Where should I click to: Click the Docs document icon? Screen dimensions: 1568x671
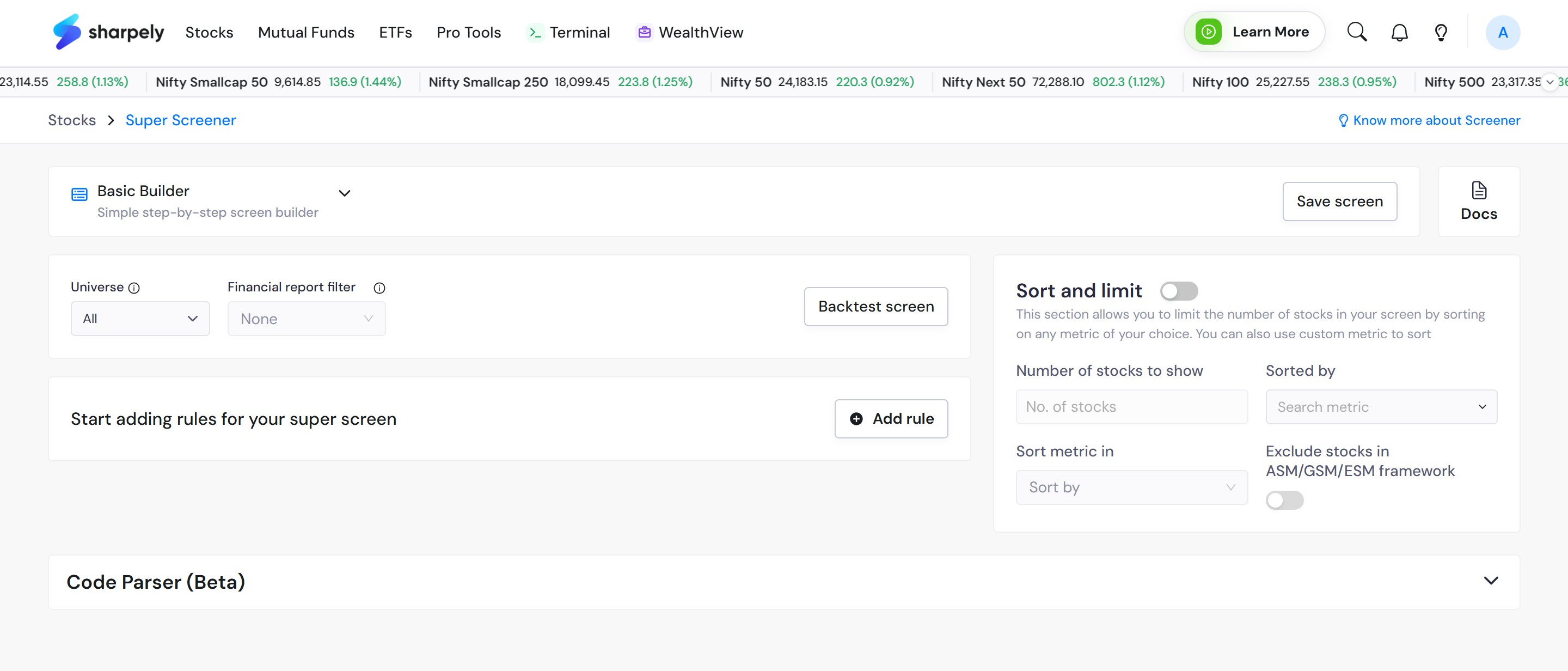(x=1479, y=191)
